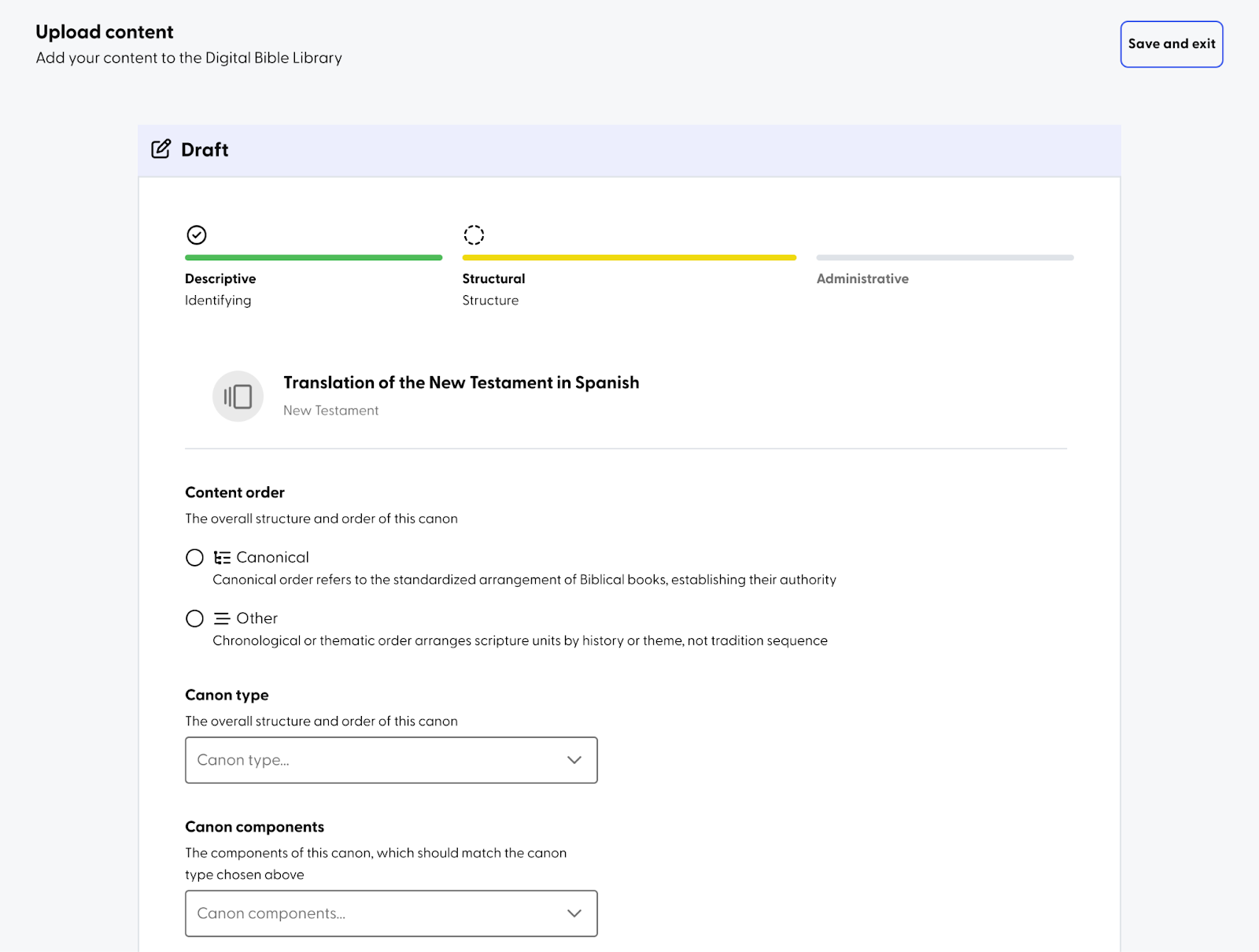1259x952 pixels.
Task: Click the 'Canon type' section heading
Action: 227,696
